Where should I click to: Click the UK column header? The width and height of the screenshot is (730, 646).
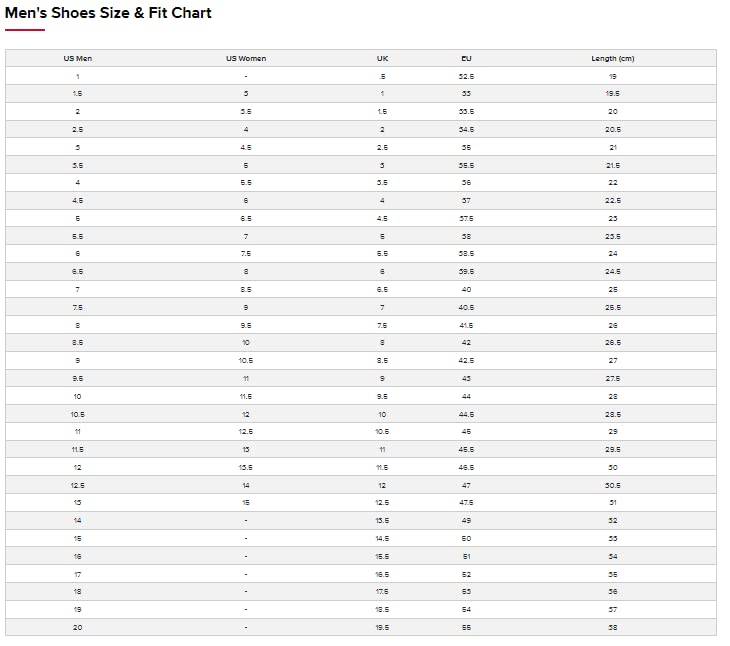[x=382, y=59]
